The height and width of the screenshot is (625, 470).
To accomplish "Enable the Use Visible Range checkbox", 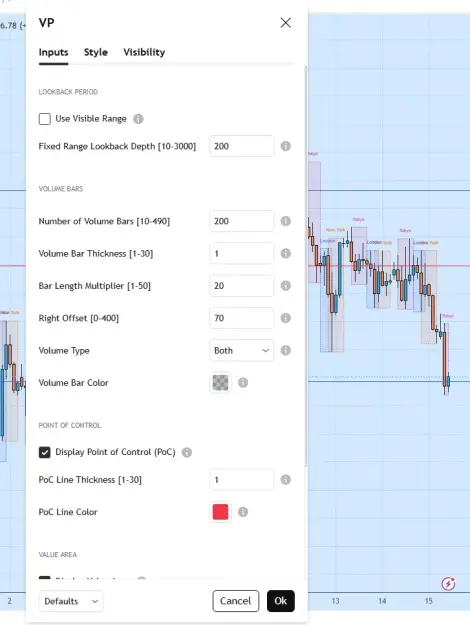I will pyautogui.click(x=45, y=119).
